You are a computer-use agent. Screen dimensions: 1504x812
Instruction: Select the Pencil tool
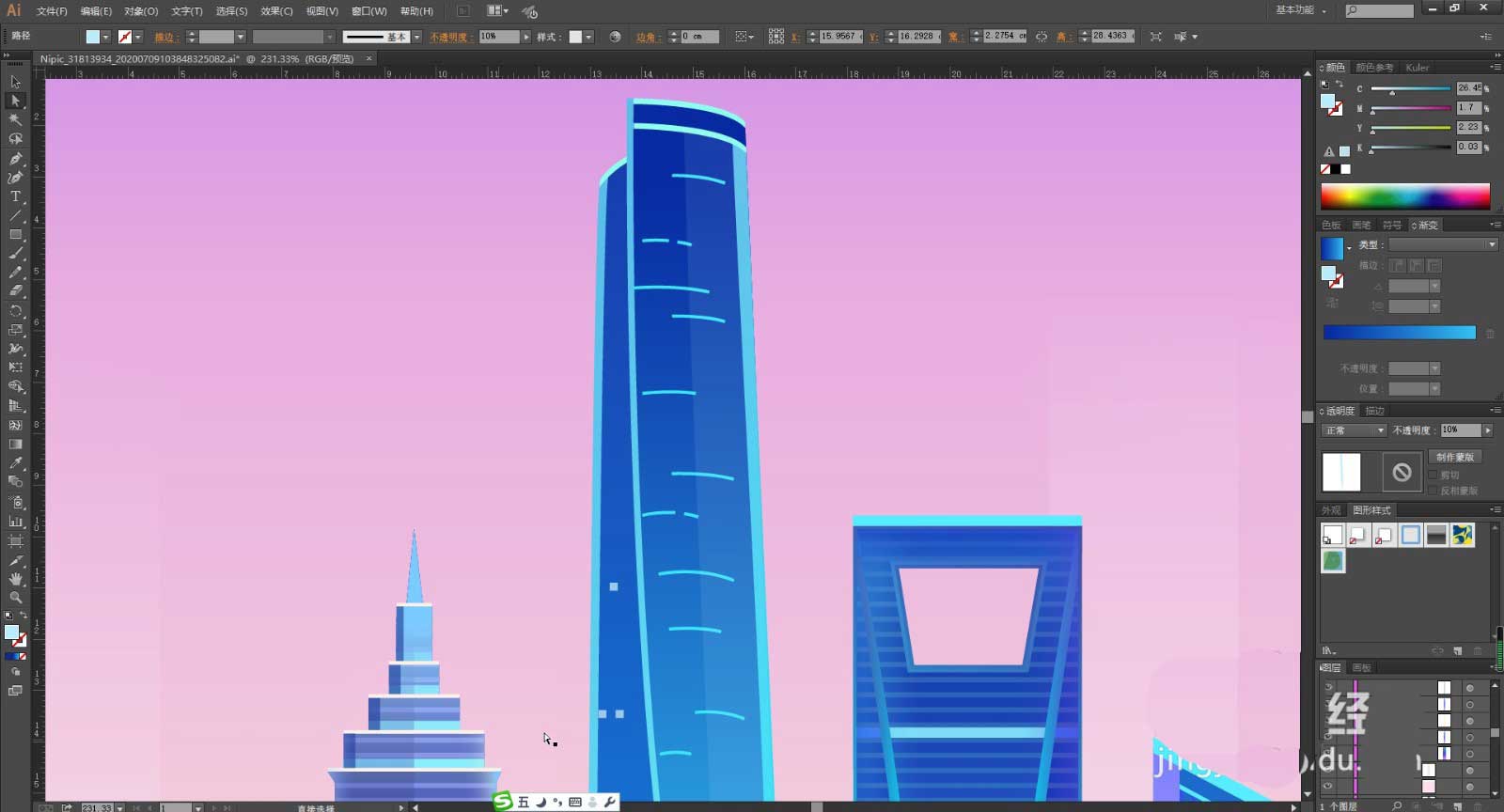[x=15, y=273]
